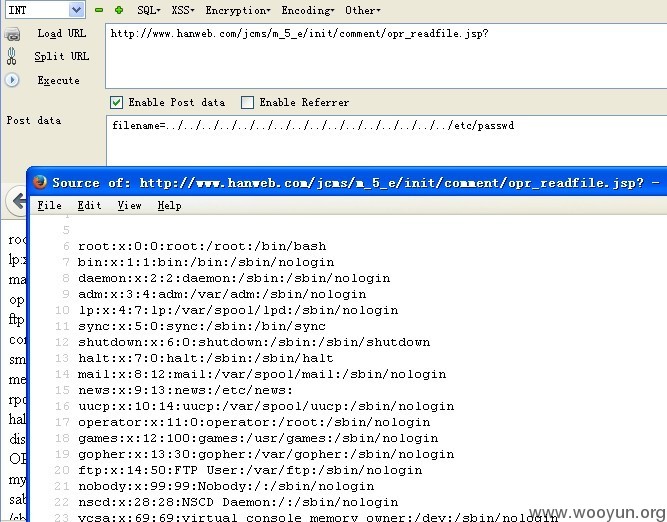Open Edit menu in Source window
This screenshot has height=522, width=667.
tap(89, 205)
